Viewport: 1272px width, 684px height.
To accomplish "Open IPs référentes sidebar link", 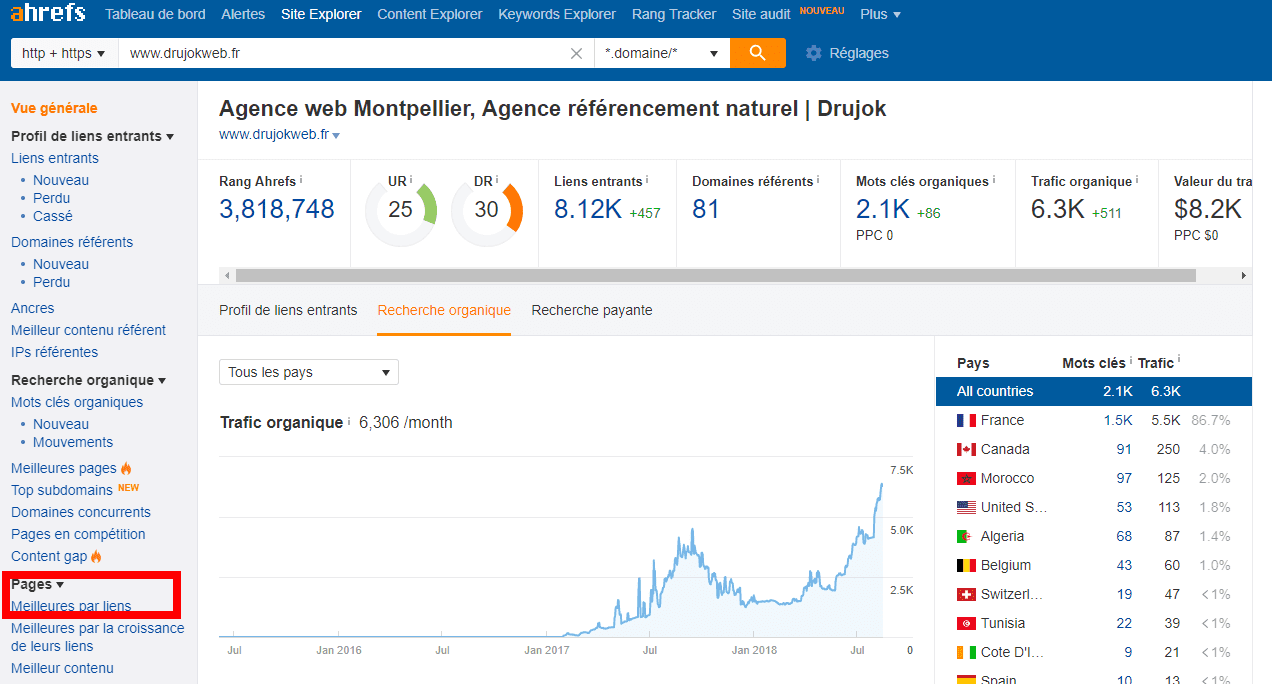I will (55, 352).
